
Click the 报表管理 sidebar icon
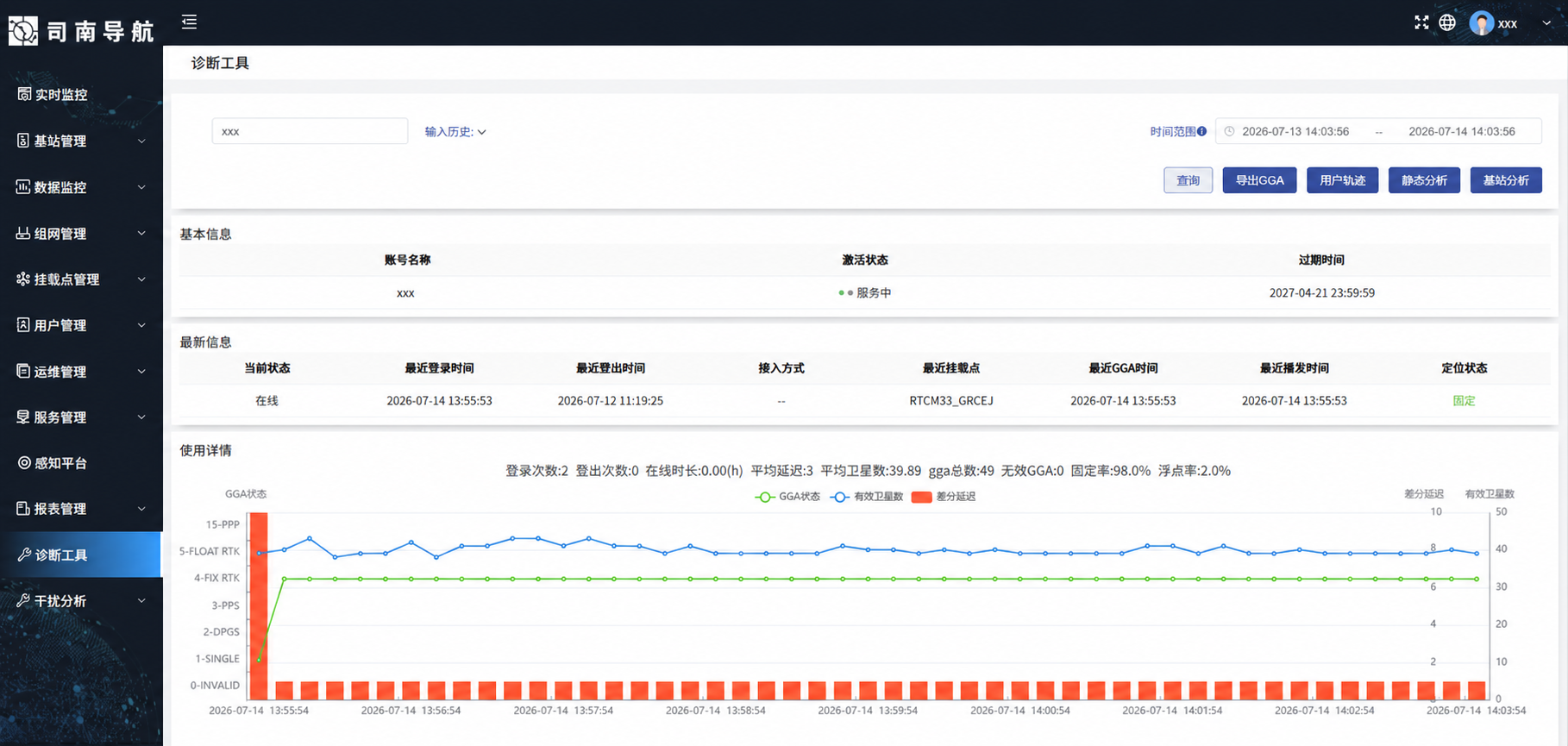tap(23, 508)
